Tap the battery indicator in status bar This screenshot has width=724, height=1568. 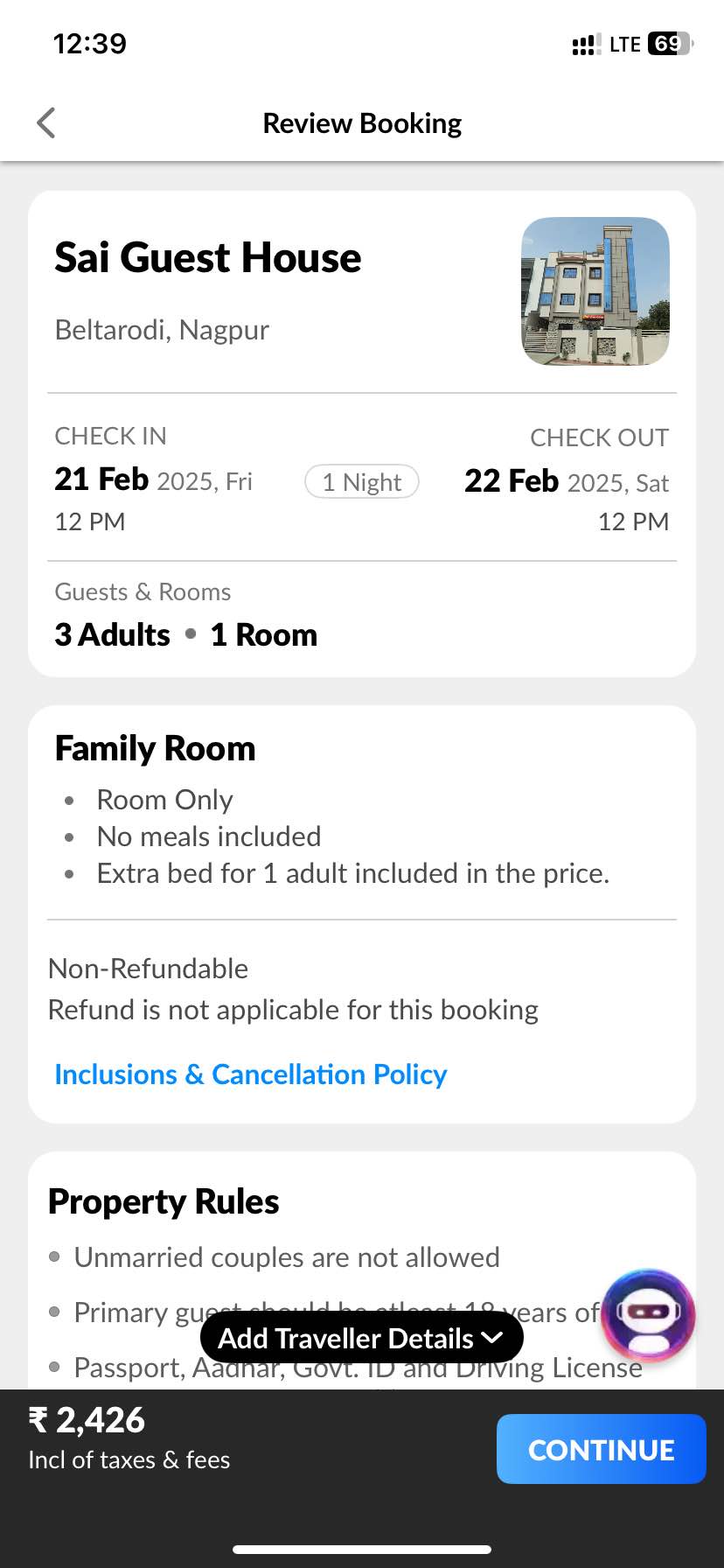[670, 44]
